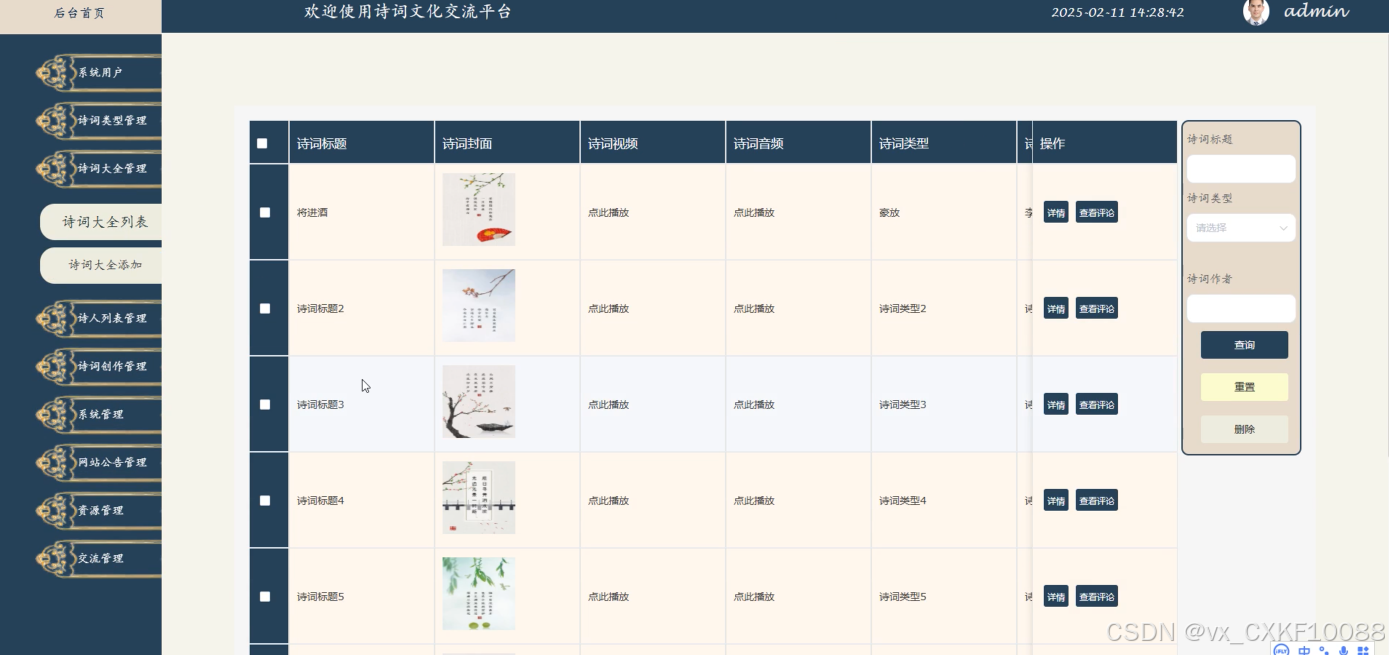
Task: Click 查看评论 for 诗词标题2 row
Action: tap(1097, 308)
